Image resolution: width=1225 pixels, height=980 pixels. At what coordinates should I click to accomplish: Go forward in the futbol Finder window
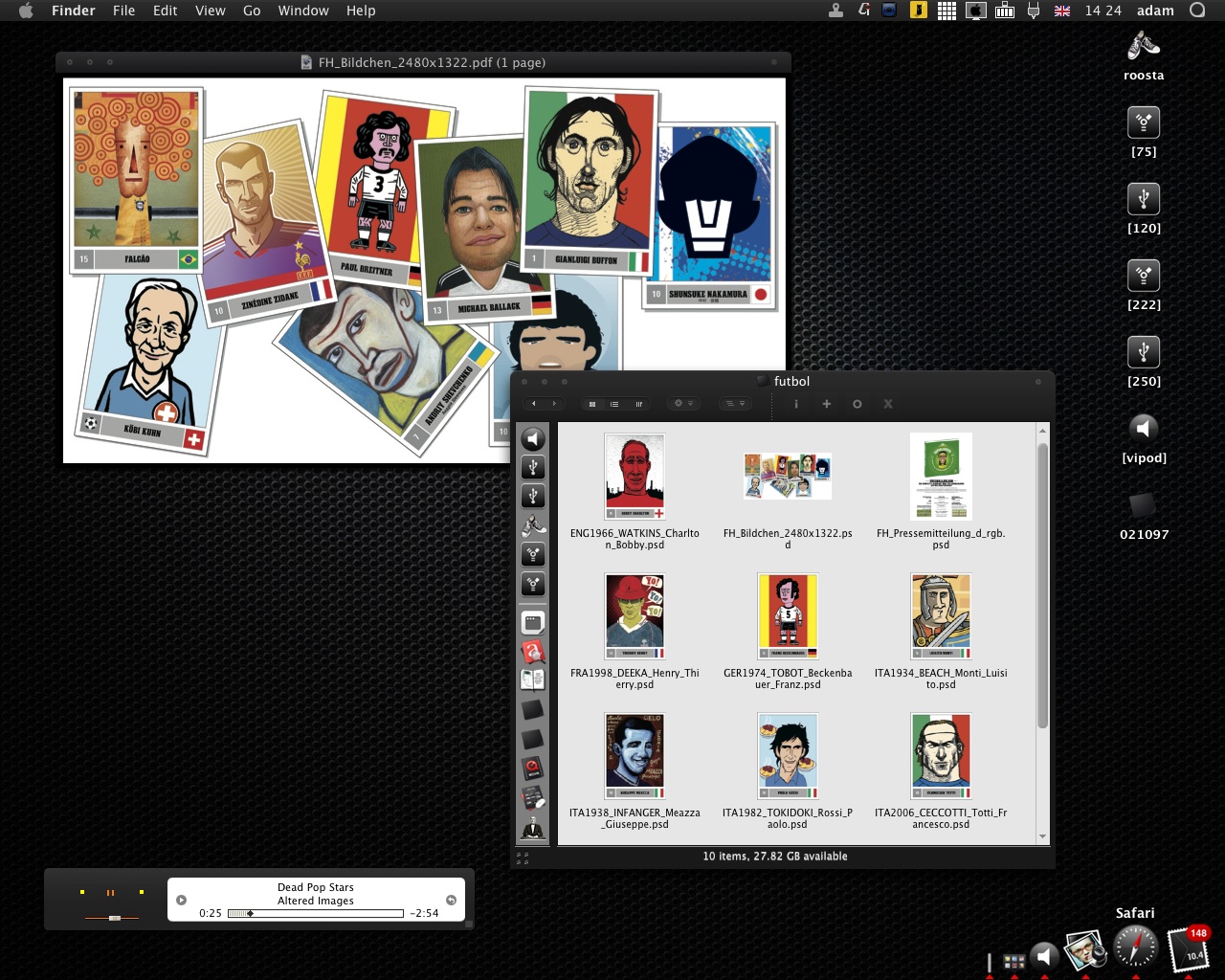click(553, 404)
